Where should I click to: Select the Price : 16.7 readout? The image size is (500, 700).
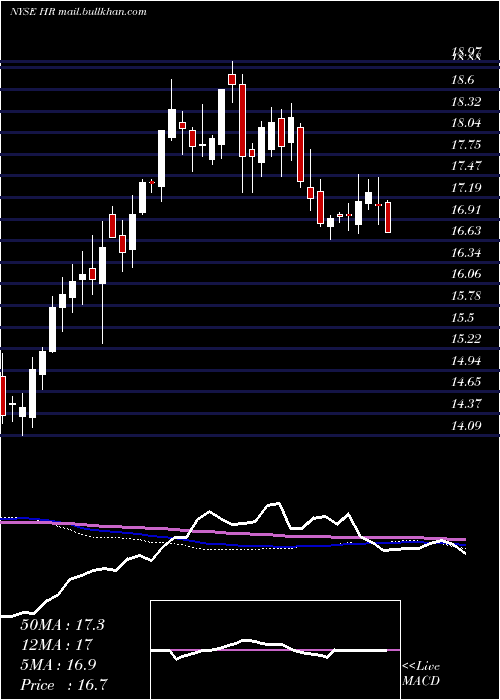[63, 684]
